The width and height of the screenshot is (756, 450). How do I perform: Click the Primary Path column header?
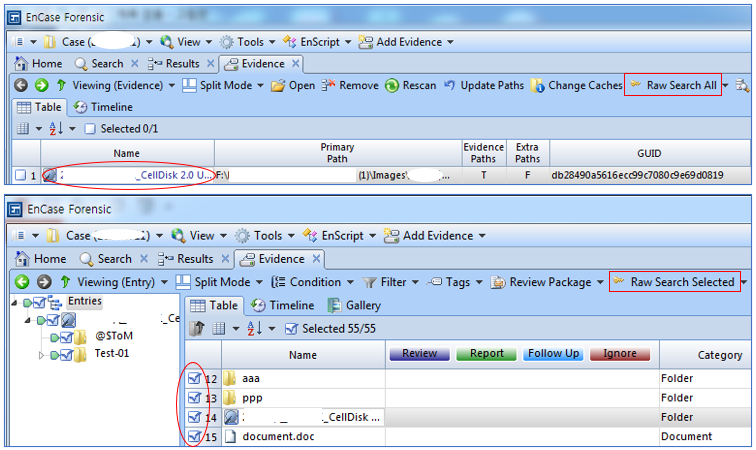[337, 153]
